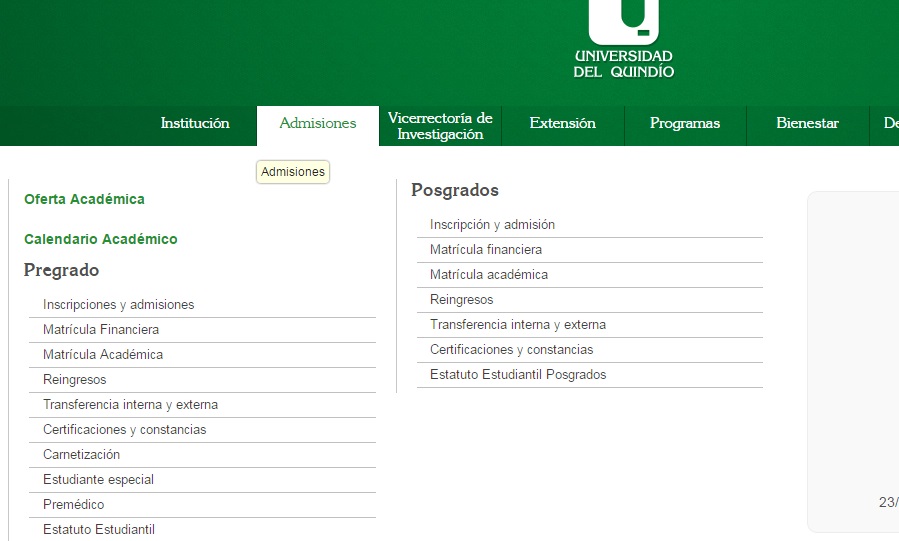Screen dimensions: 899x541
Task: Open the Extensión menu
Action: coord(562,123)
